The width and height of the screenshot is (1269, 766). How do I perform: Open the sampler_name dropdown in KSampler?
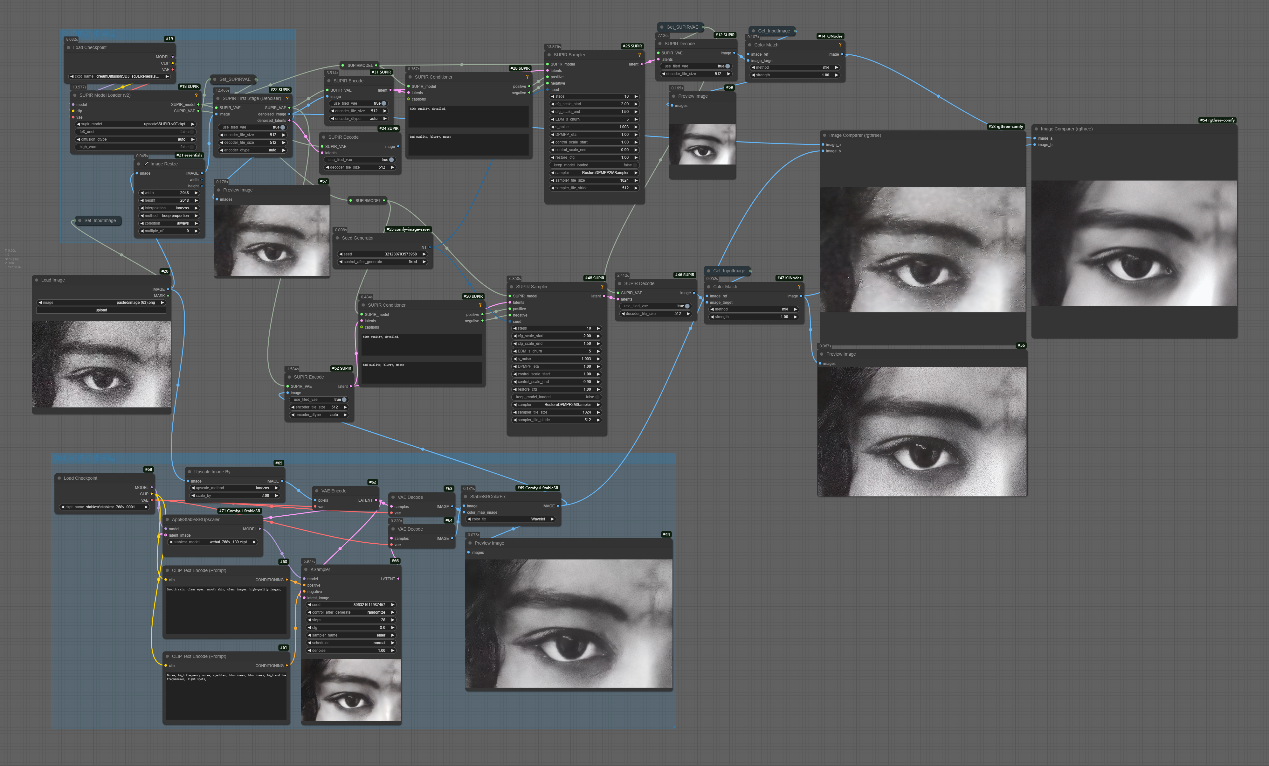351,633
